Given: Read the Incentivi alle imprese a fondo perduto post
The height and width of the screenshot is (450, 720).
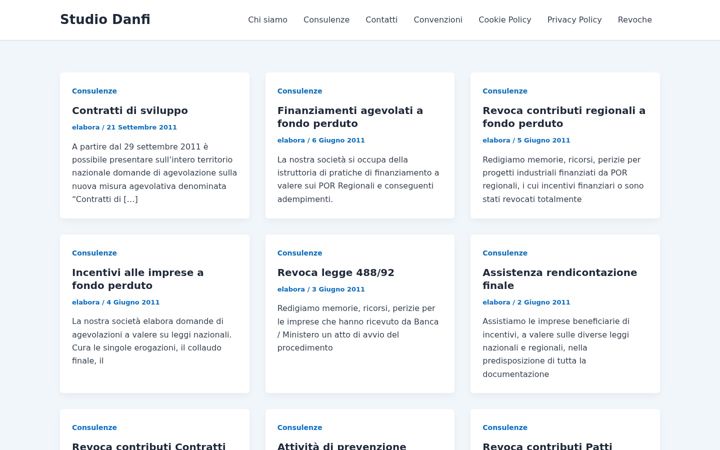Looking at the screenshot, I should coord(138,279).
